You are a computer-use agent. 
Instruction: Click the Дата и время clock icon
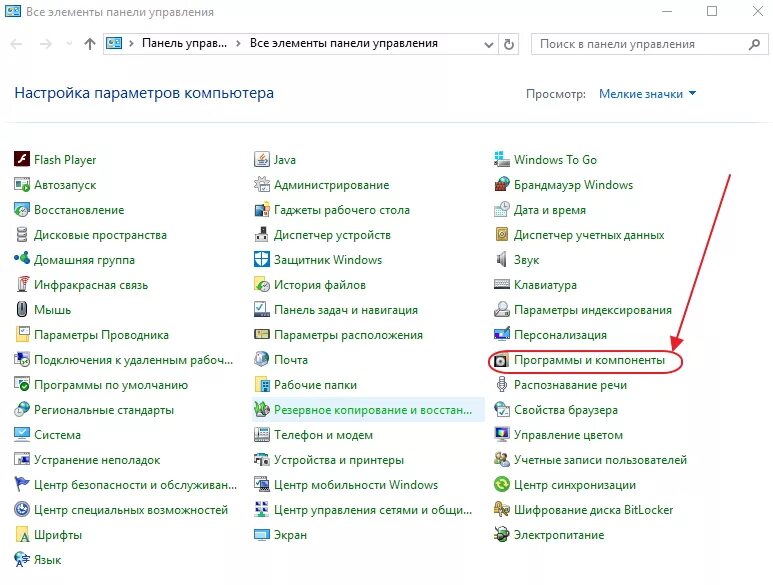(502, 210)
